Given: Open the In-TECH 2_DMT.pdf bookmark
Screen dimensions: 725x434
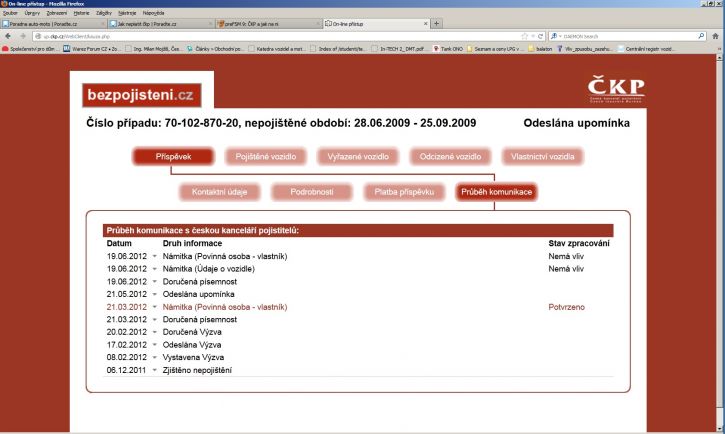Looking at the screenshot, I should coord(398,49).
